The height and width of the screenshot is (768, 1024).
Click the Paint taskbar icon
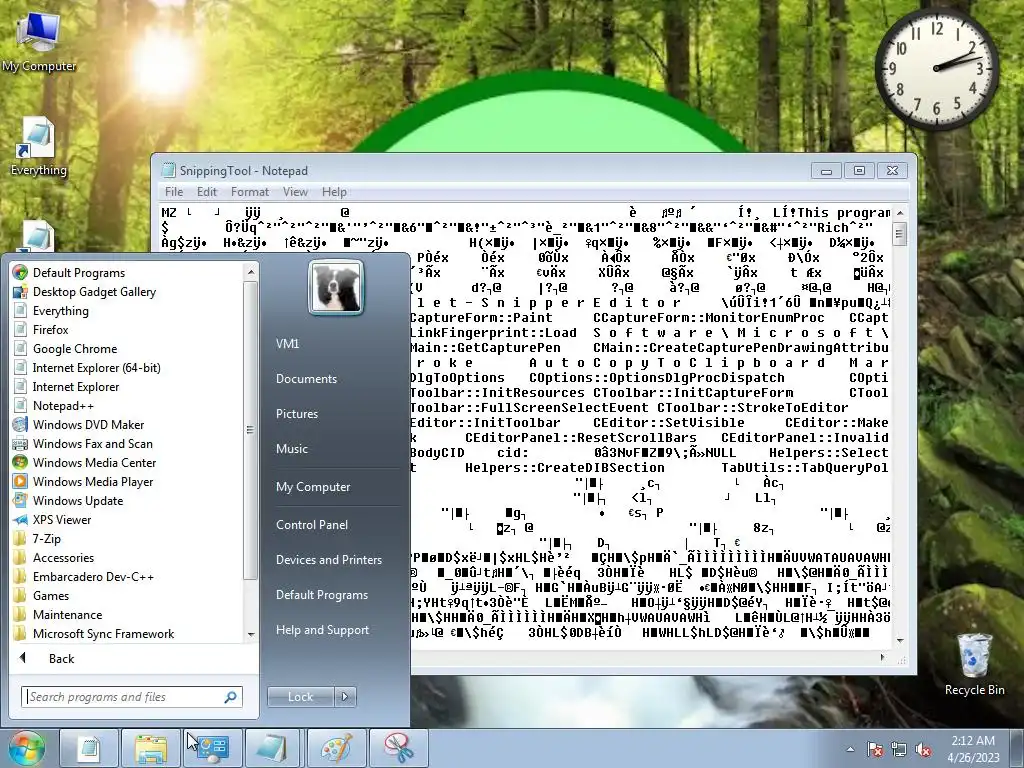pos(336,748)
